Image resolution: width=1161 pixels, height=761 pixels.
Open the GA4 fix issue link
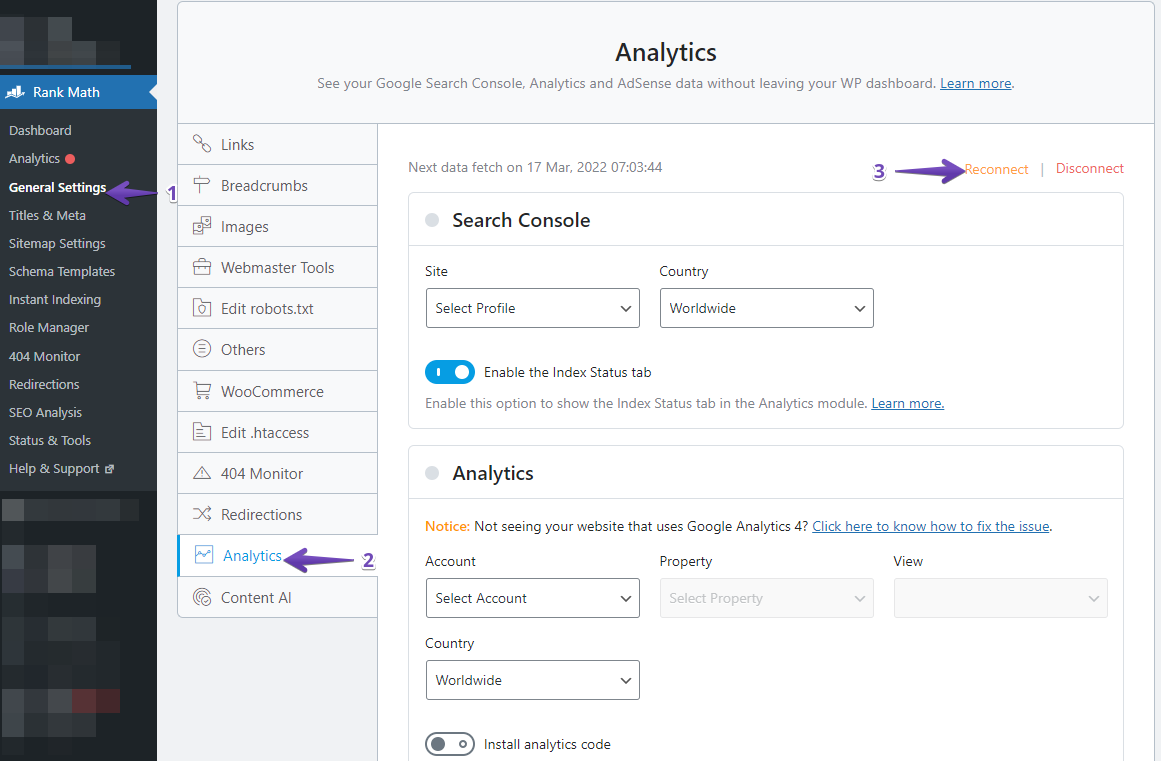tap(930, 526)
